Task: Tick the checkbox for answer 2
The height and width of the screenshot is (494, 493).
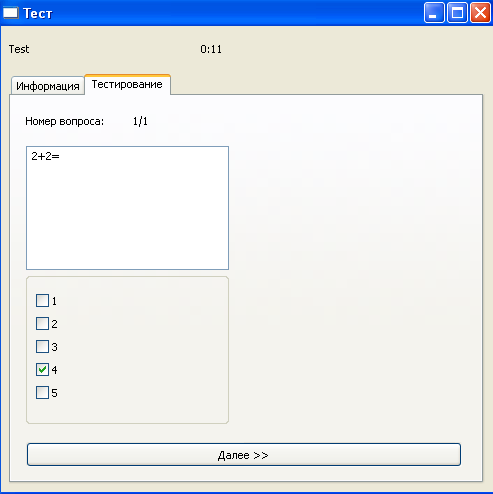Action: [42, 324]
